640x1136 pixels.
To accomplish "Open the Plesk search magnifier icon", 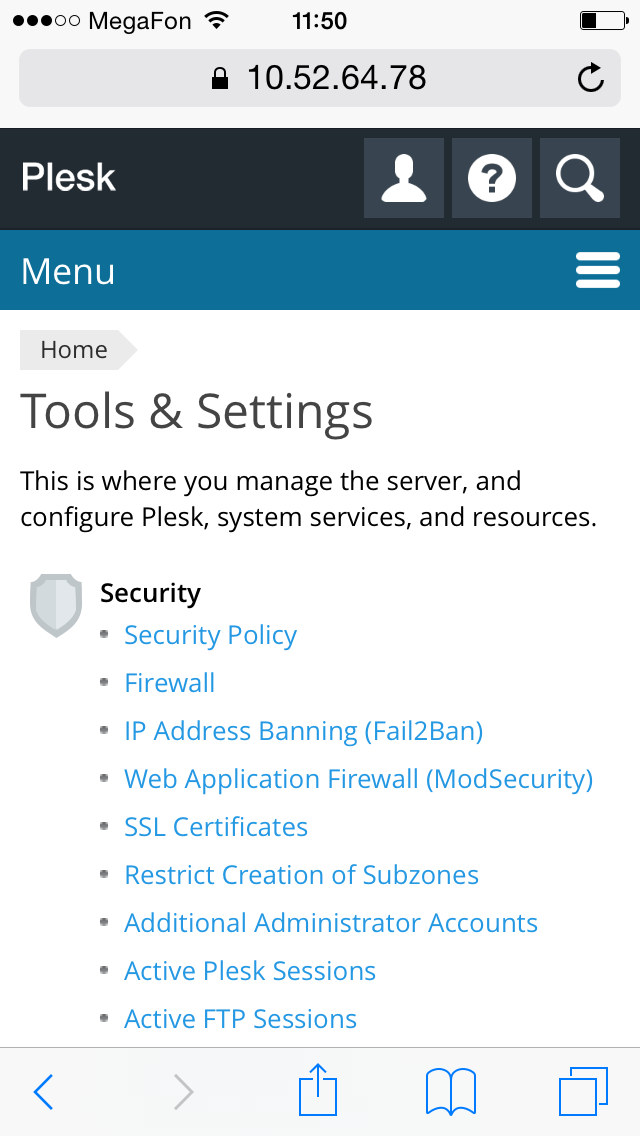I will (580, 178).
